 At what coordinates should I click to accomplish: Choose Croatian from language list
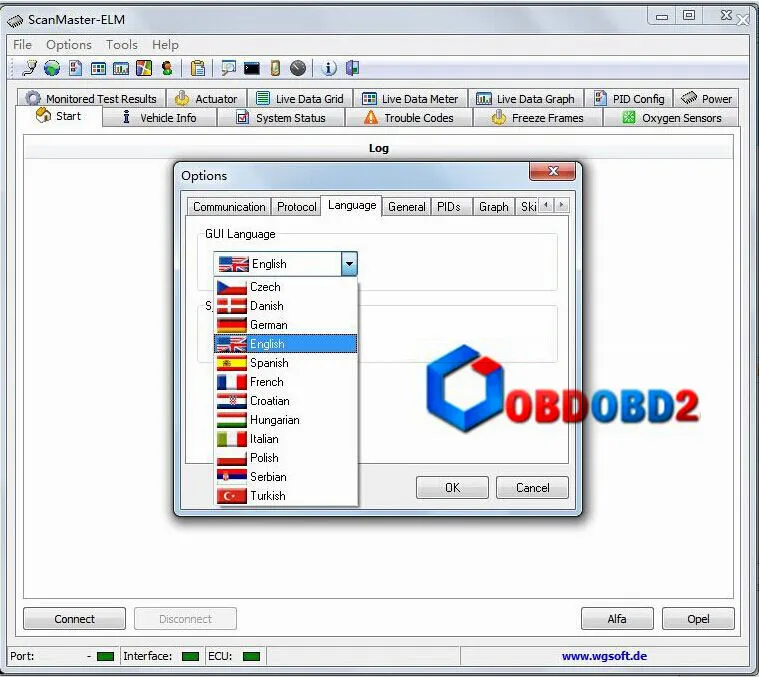click(x=286, y=401)
